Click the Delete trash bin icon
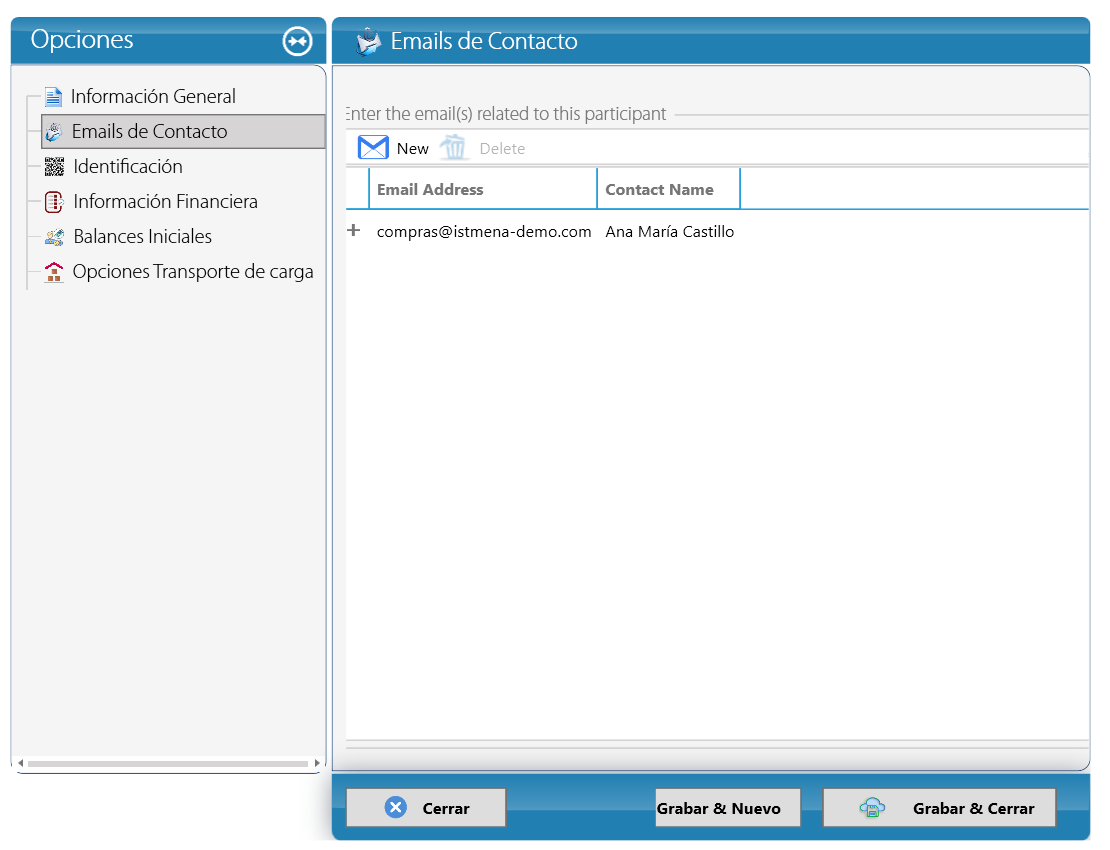 [x=453, y=148]
